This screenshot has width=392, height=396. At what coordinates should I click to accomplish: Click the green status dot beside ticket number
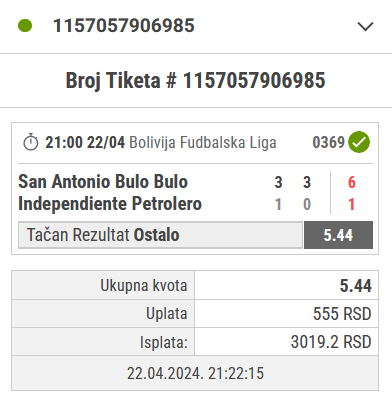(25, 26)
